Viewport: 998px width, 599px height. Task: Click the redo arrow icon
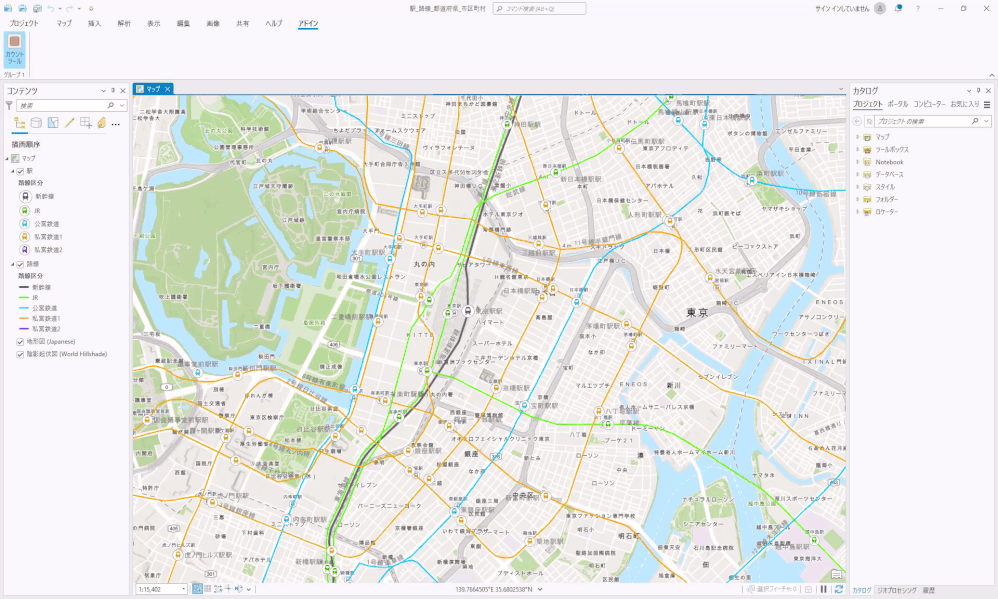(x=69, y=8)
